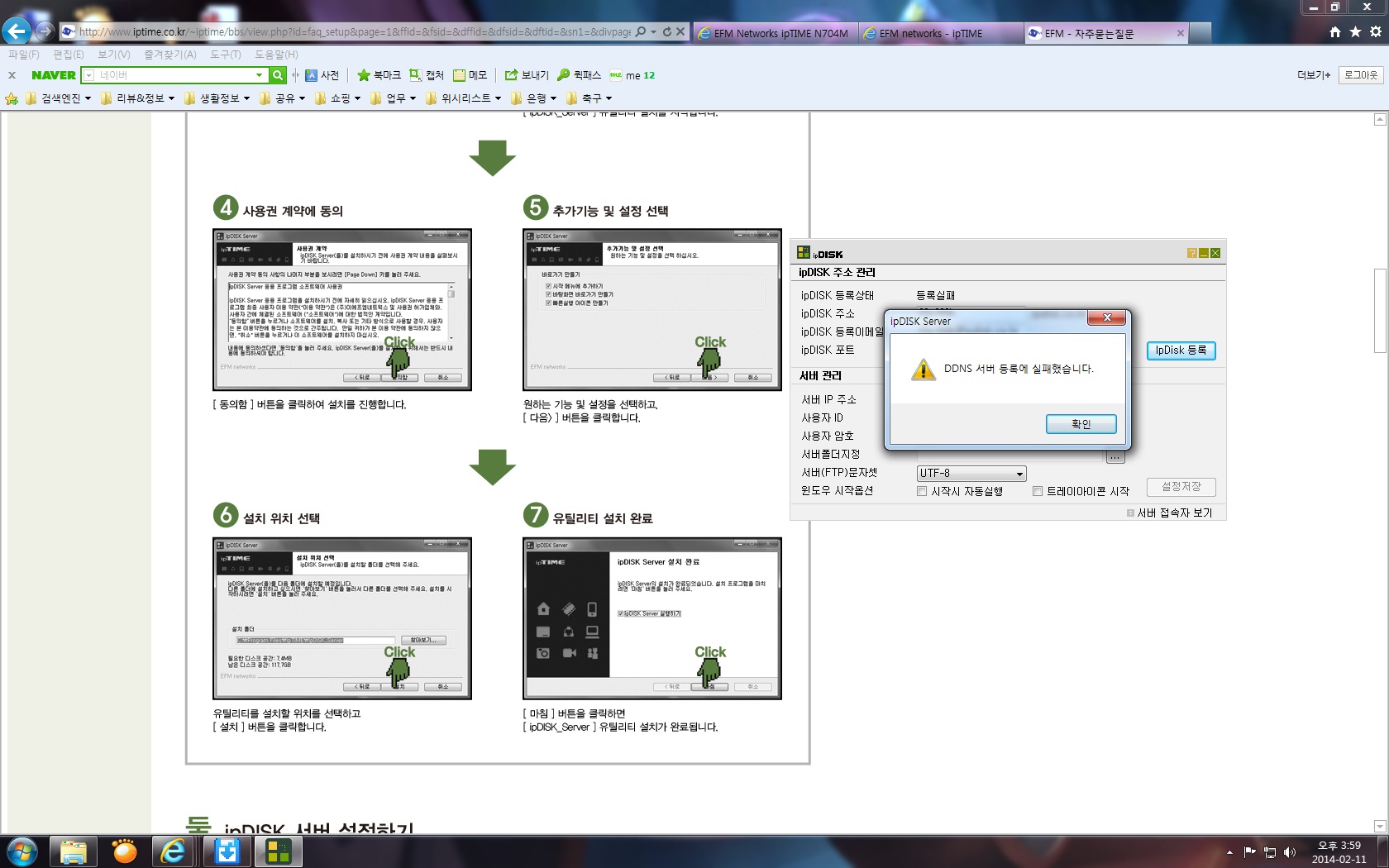Open the 파일(F) menu

(x=24, y=55)
